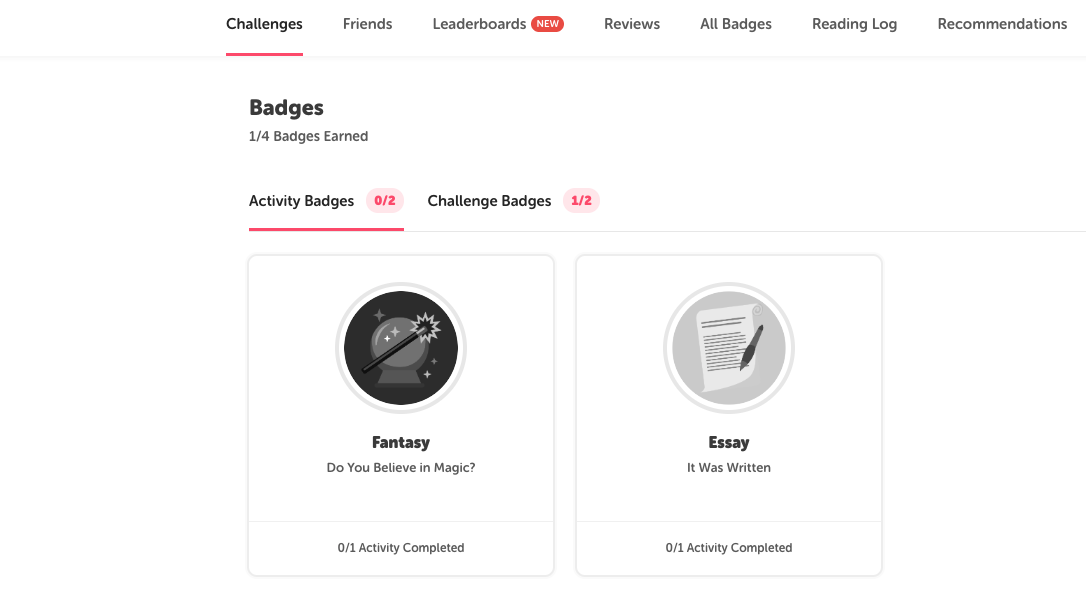This screenshot has width=1086, height=595.
Task: Click the Challenges navigation item
Action: 264,23
